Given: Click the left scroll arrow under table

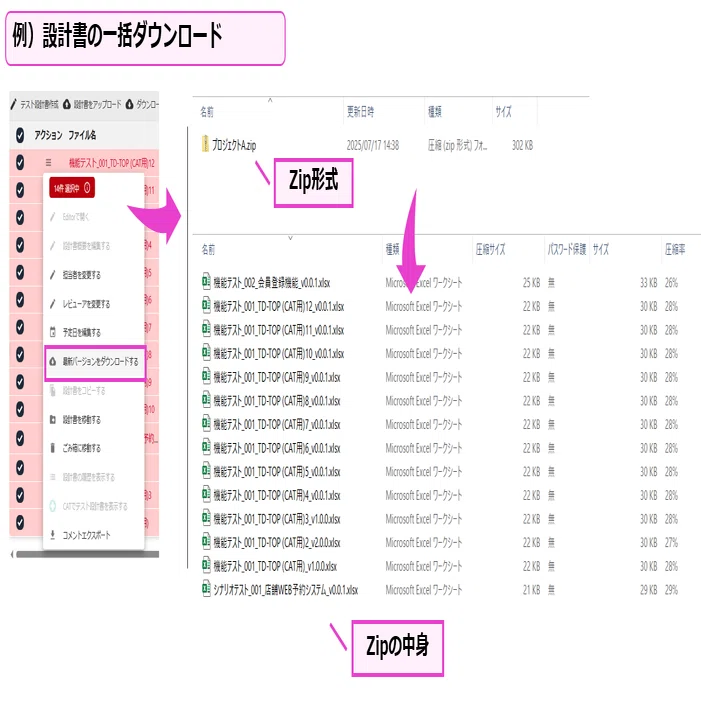Looking at the screenshot, I should click(12, 554).
